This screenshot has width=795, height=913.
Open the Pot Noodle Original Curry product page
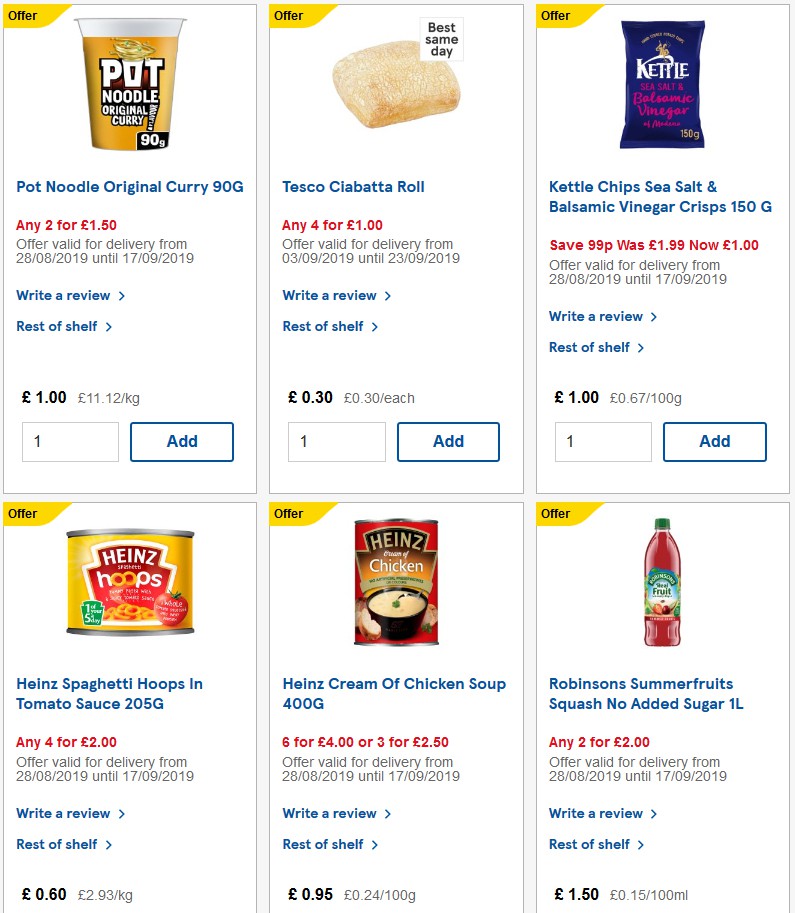[129, 186]
